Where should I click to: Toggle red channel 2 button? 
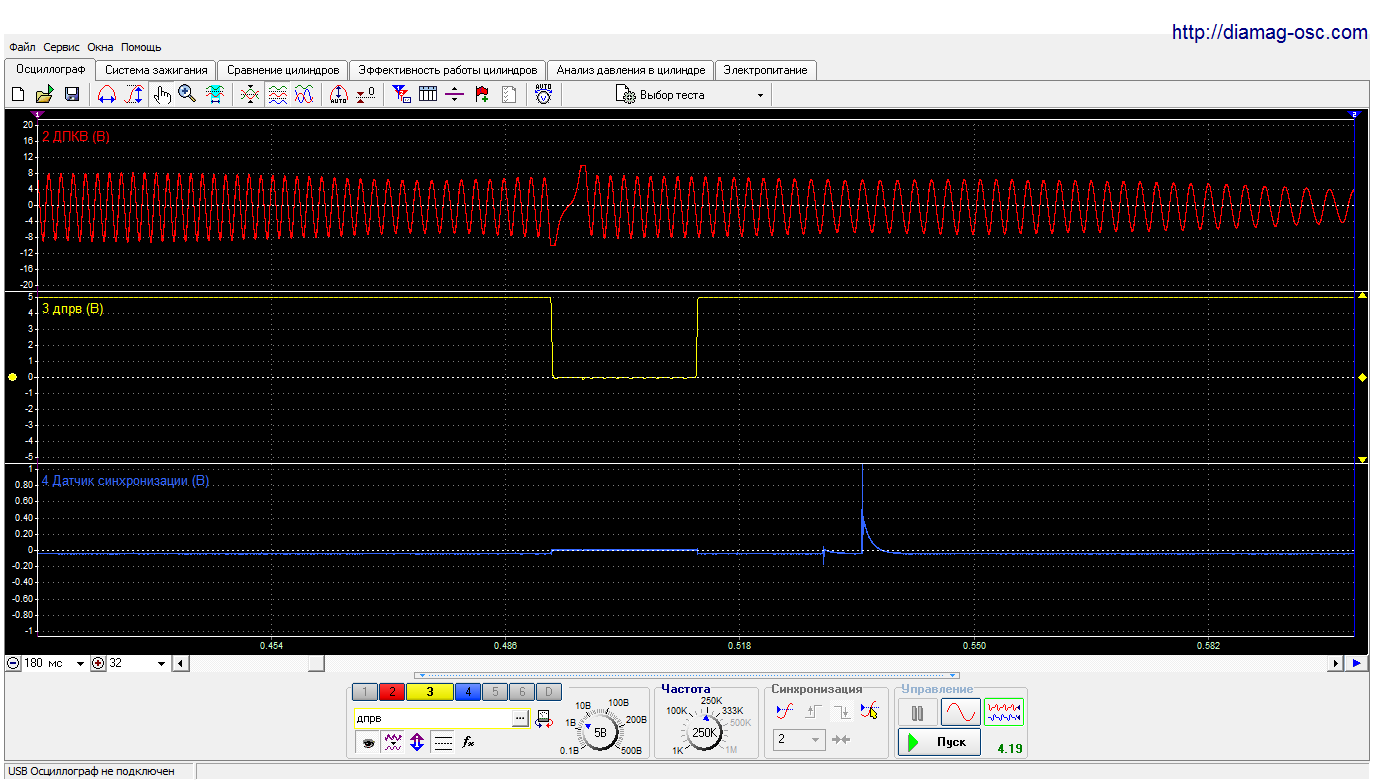click(x=391, y=691)
